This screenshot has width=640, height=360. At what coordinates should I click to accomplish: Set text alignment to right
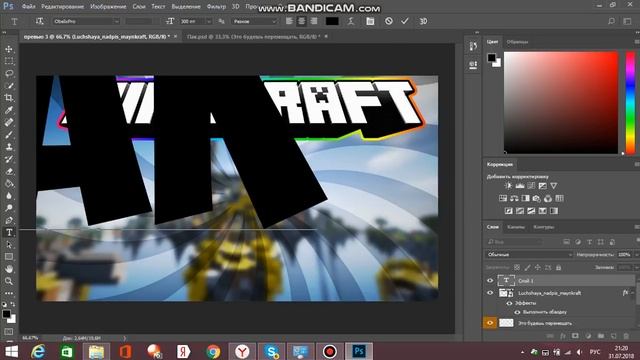point(314,21)
